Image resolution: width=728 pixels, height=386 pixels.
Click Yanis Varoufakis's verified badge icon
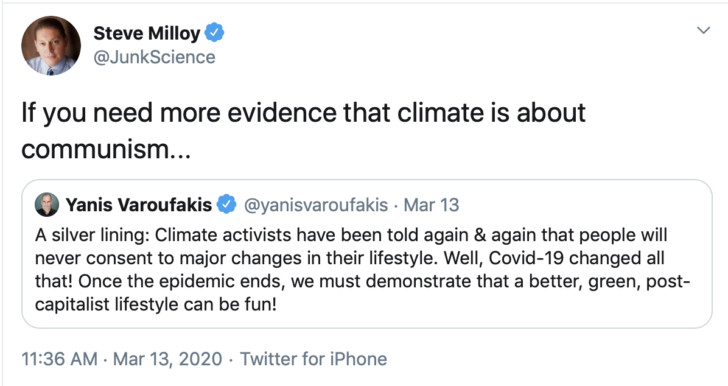[x=227, y=204]
